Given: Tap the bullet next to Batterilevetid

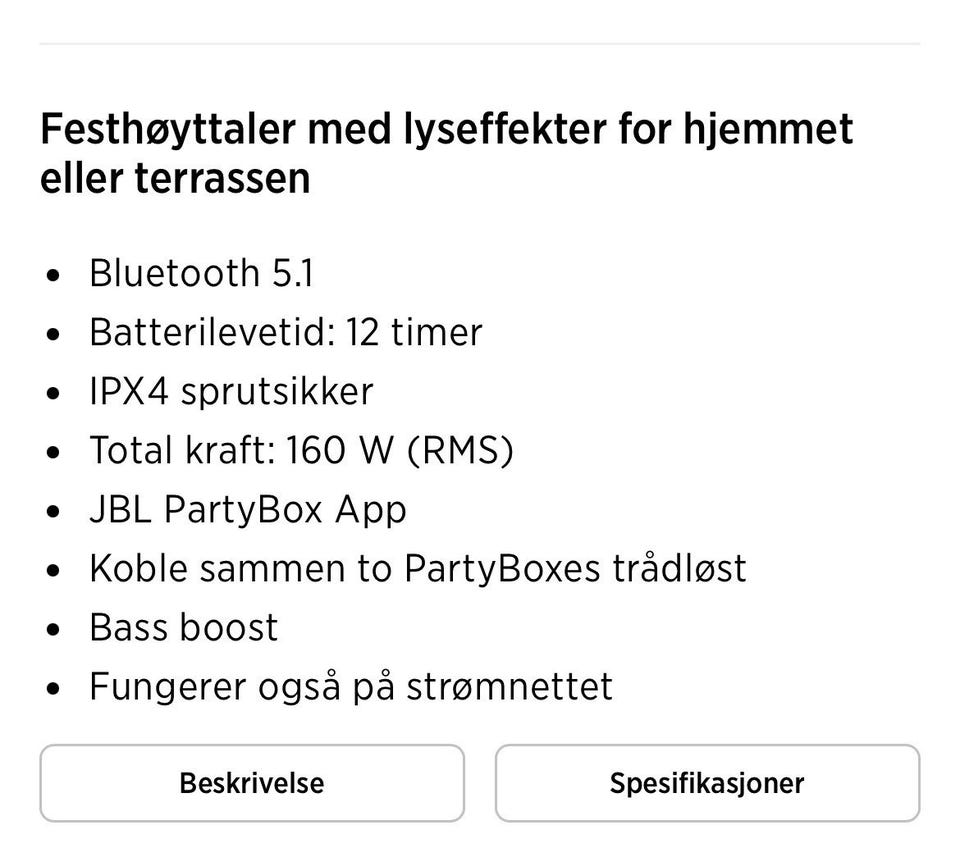Looking at the screenshot, I should [x=54, y=334].
